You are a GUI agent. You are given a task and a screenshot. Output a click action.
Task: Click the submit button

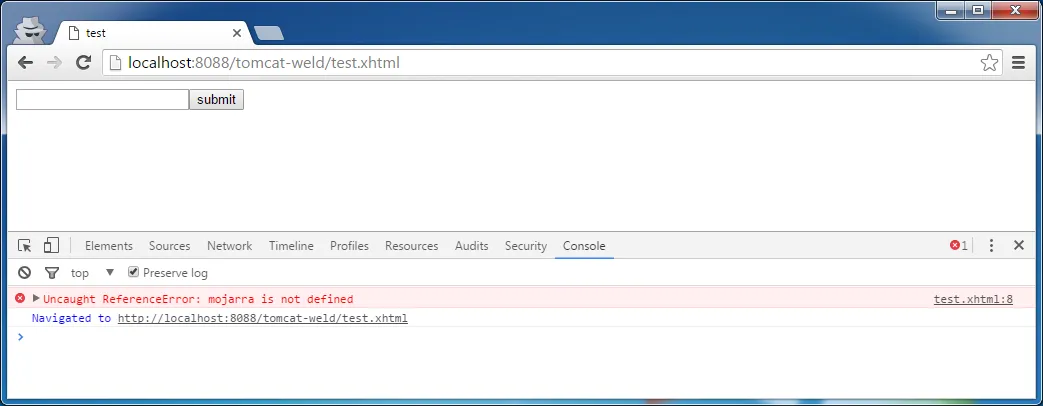[216, 99]
